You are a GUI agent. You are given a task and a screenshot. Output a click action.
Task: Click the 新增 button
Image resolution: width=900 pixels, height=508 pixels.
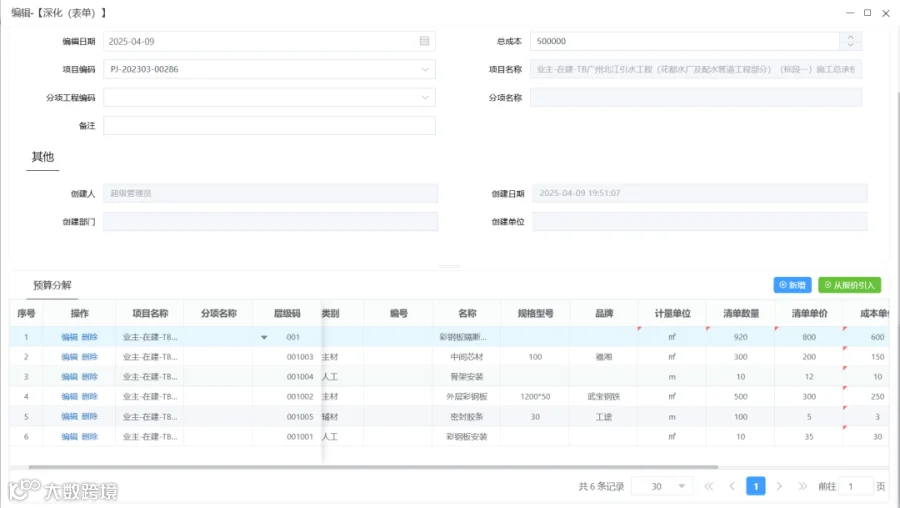pyautogui.click(x=792, y=285)
